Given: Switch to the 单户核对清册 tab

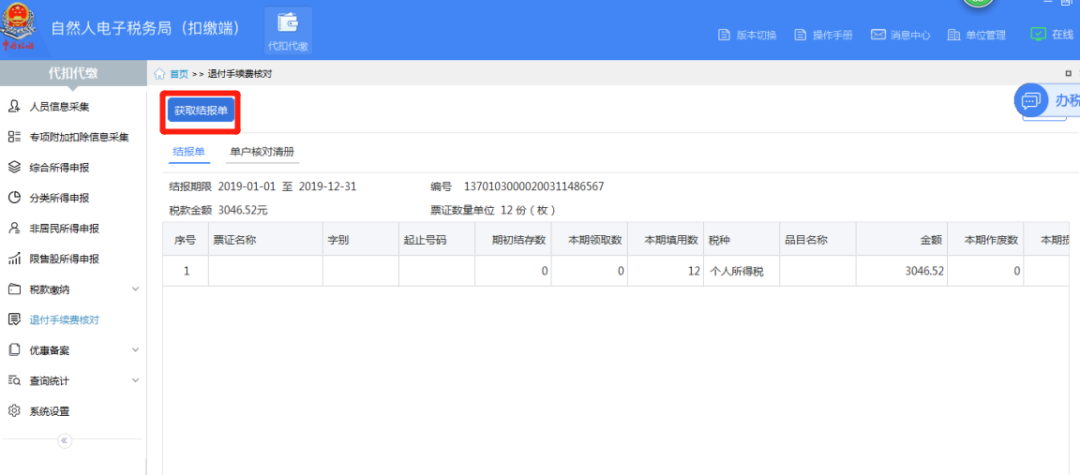Looking at the screenshot, I should tap(262, 152).
